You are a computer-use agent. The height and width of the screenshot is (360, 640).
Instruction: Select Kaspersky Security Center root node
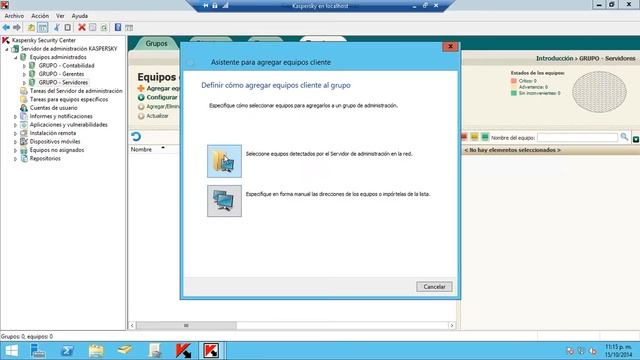point(43,40)
